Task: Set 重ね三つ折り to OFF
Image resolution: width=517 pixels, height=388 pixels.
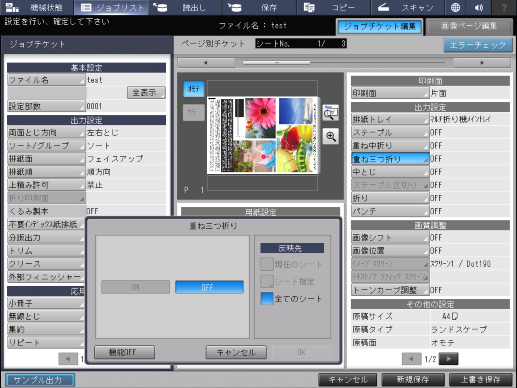Action: 209,287
